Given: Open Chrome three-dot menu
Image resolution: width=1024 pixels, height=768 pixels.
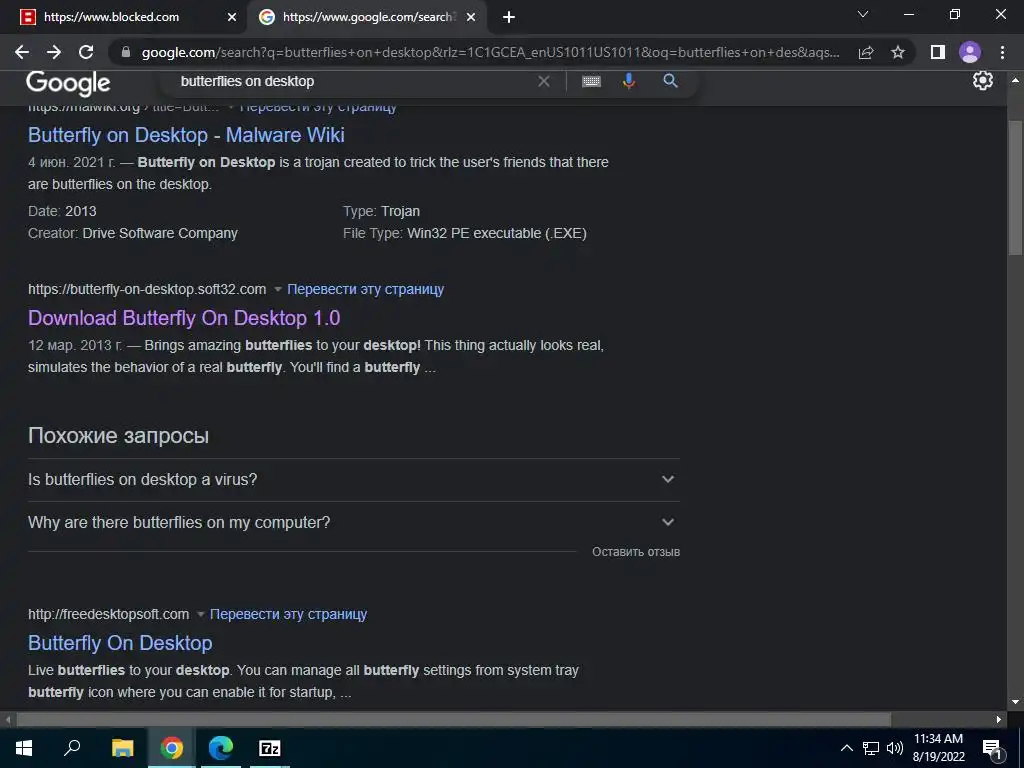Looking at the screenshot, I should point(1002,52).
